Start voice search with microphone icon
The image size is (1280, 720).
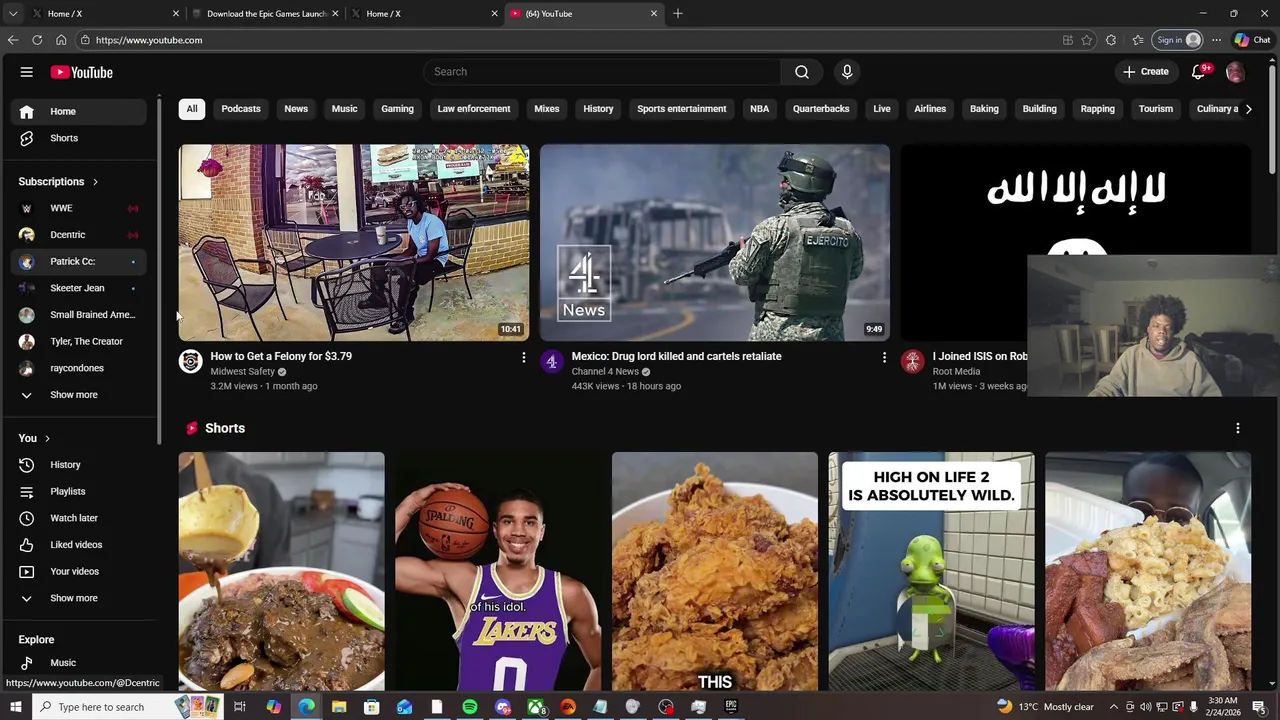(847, 72)
